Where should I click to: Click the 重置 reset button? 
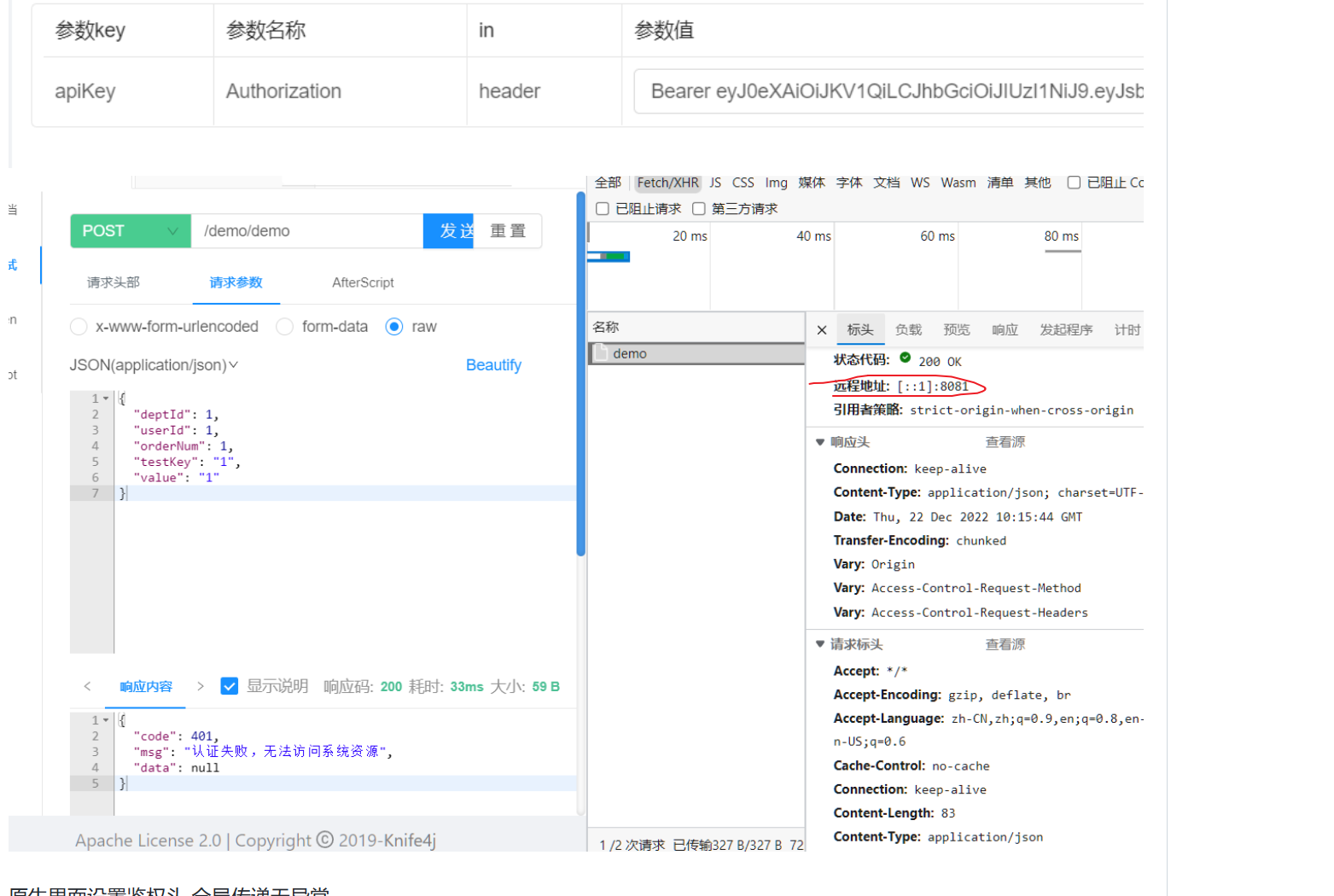508,231
